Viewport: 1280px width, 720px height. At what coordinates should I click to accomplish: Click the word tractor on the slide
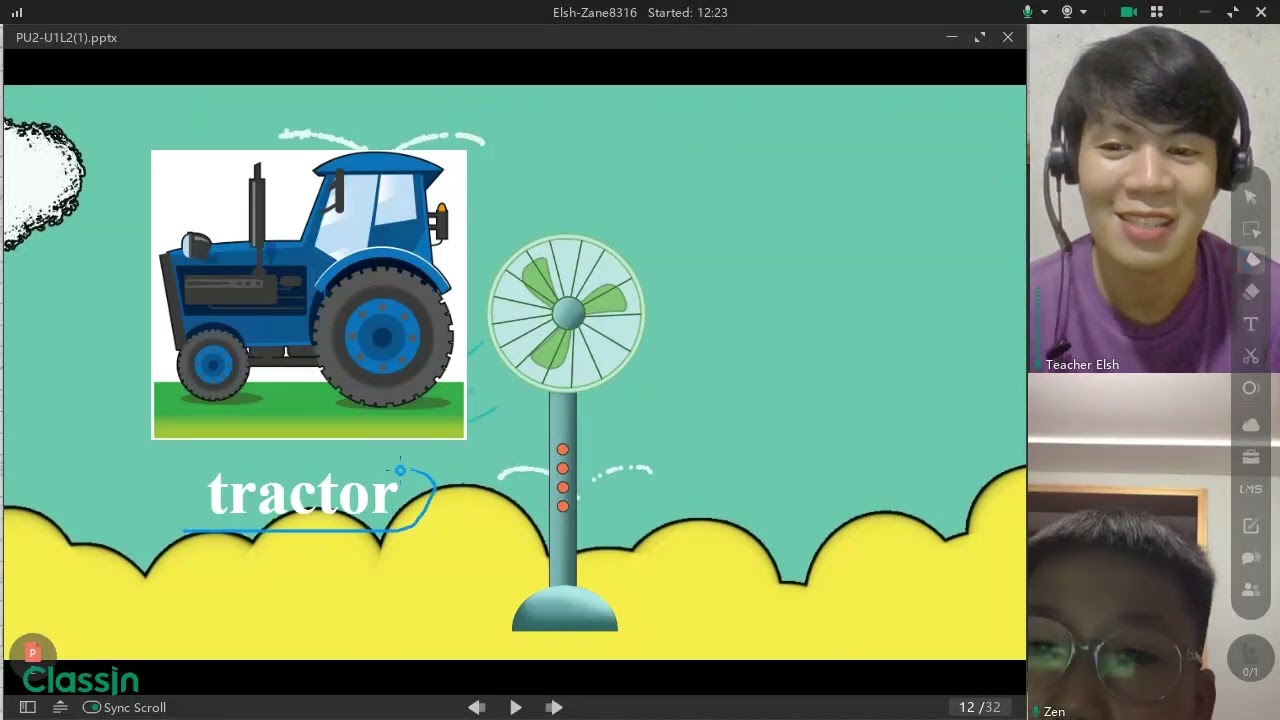[x=302, y=493]
